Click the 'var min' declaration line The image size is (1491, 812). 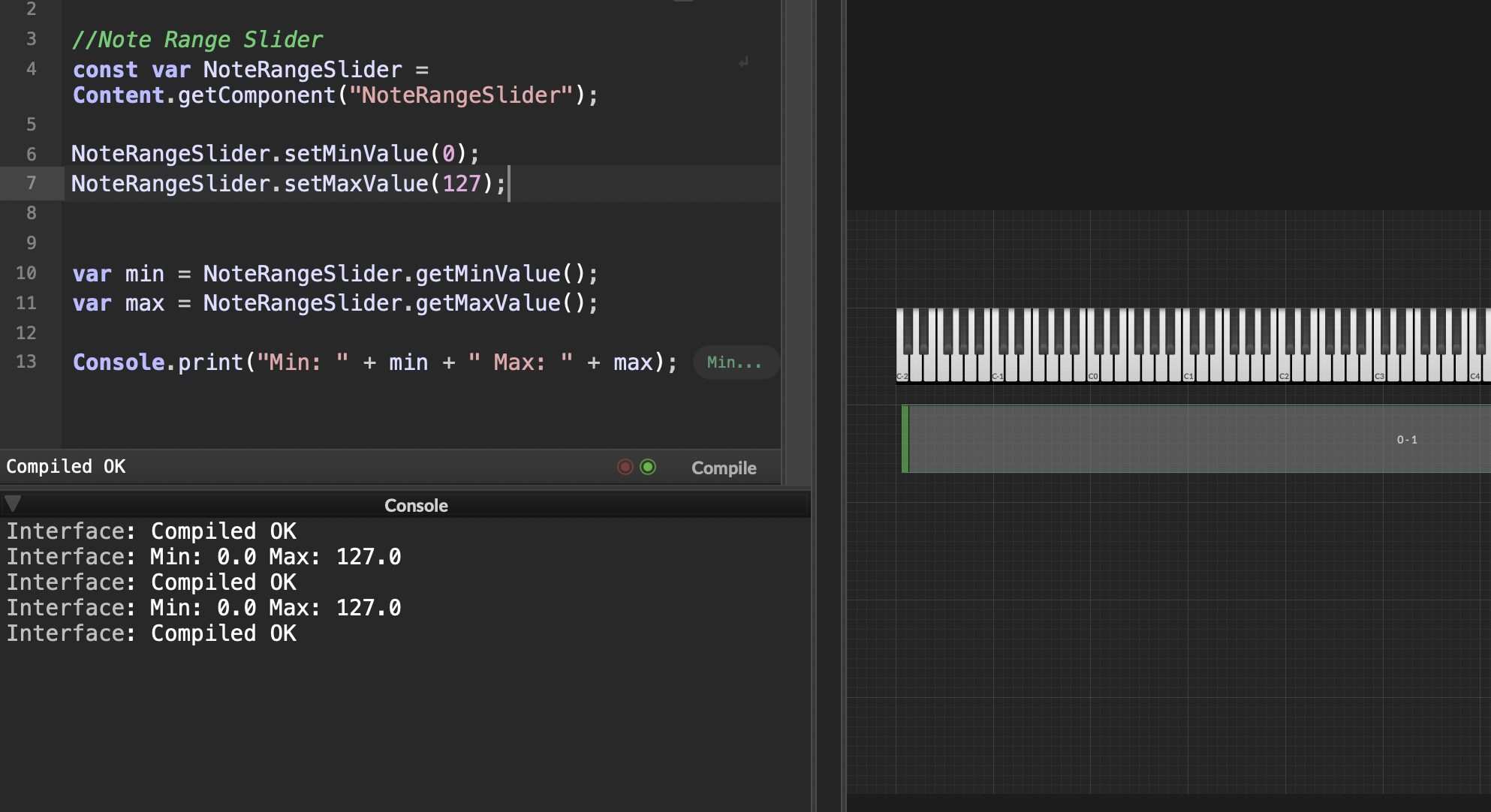click(x=335, y=274)
